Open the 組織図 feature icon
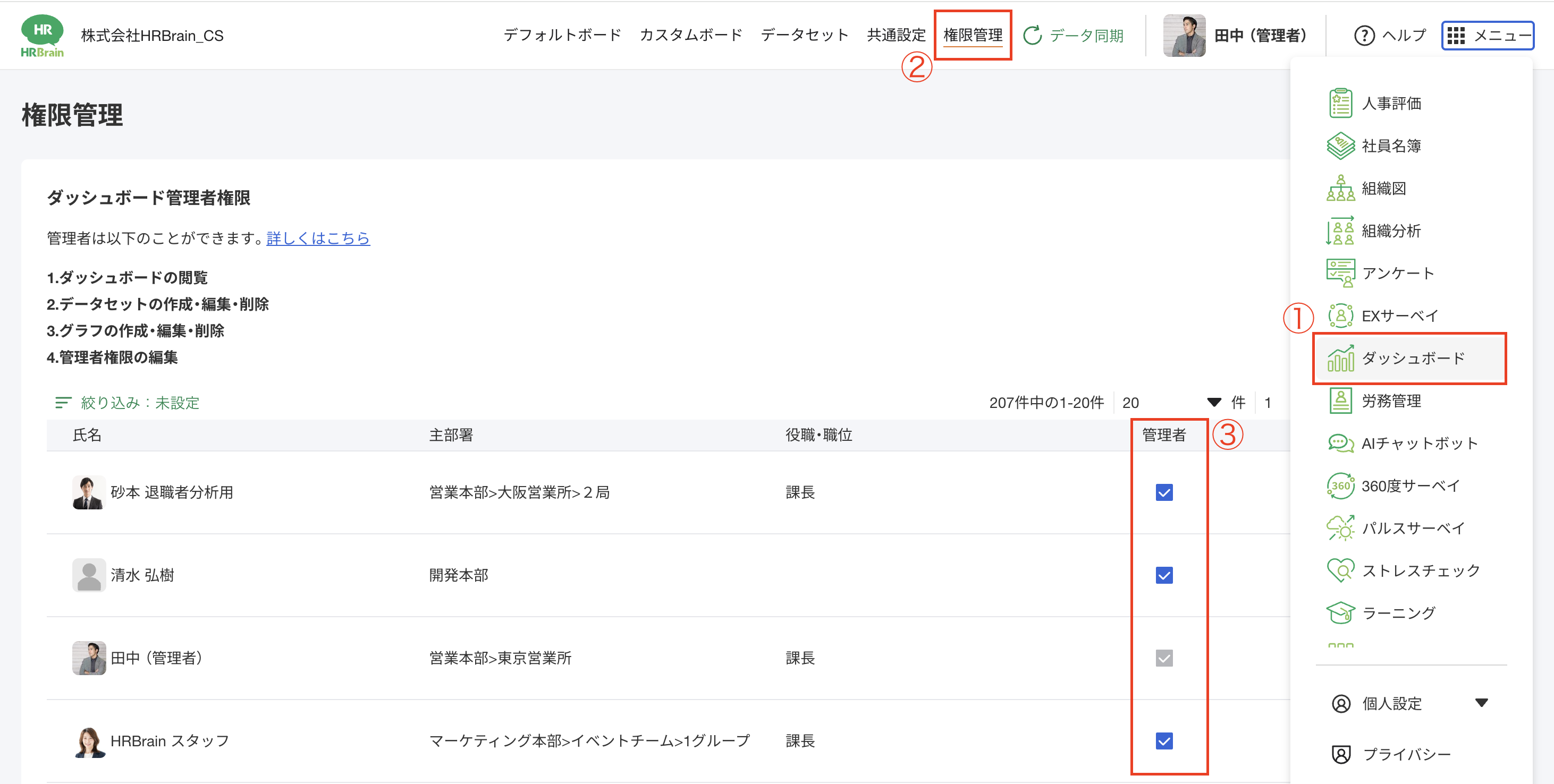Screen dimensions: 1554x784 click(x=1340, y=188)
